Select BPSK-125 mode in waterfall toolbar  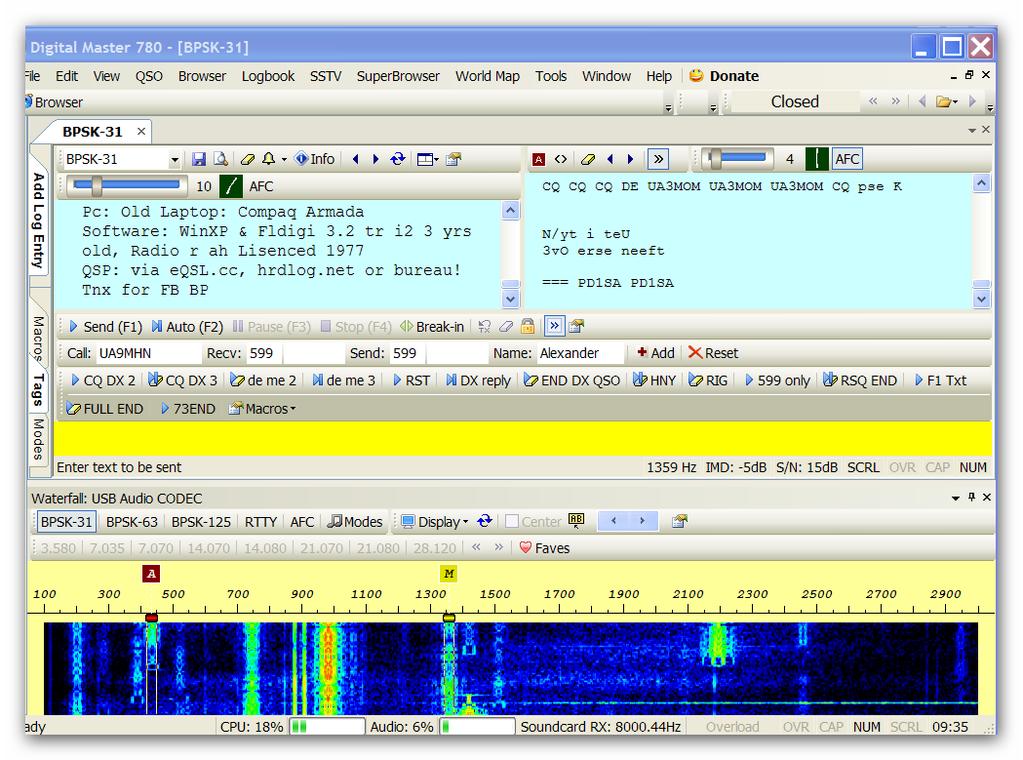point(201,522)
